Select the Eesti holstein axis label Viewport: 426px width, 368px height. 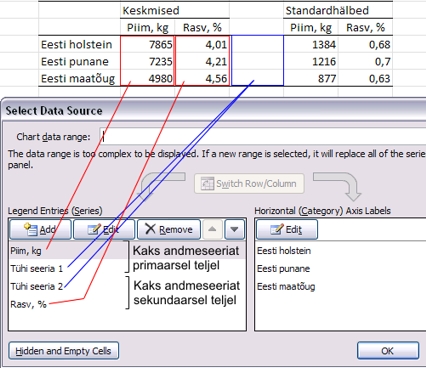click(x=284, y=251)
